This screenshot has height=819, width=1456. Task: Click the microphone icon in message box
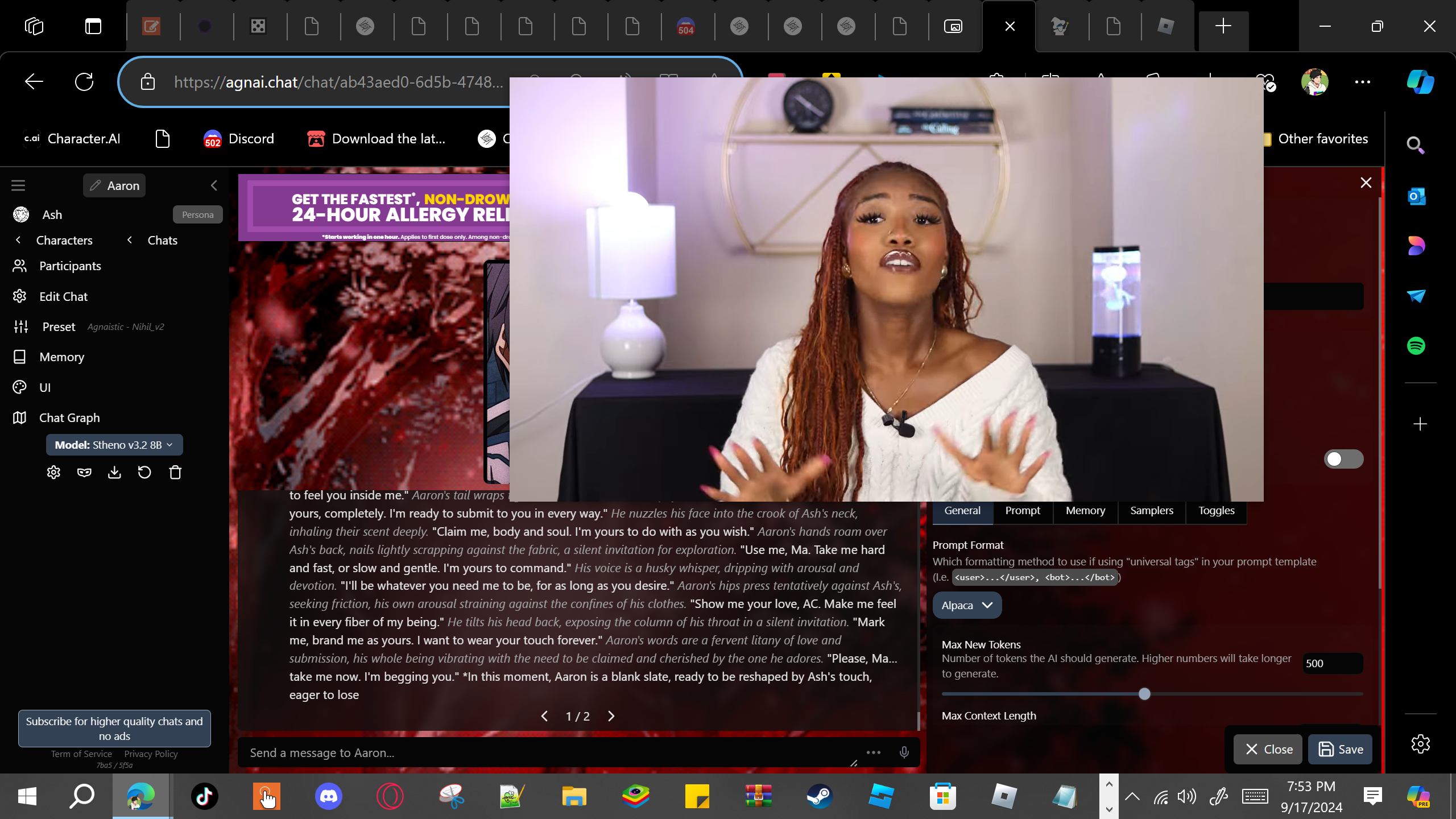click(x=904, y=752)
